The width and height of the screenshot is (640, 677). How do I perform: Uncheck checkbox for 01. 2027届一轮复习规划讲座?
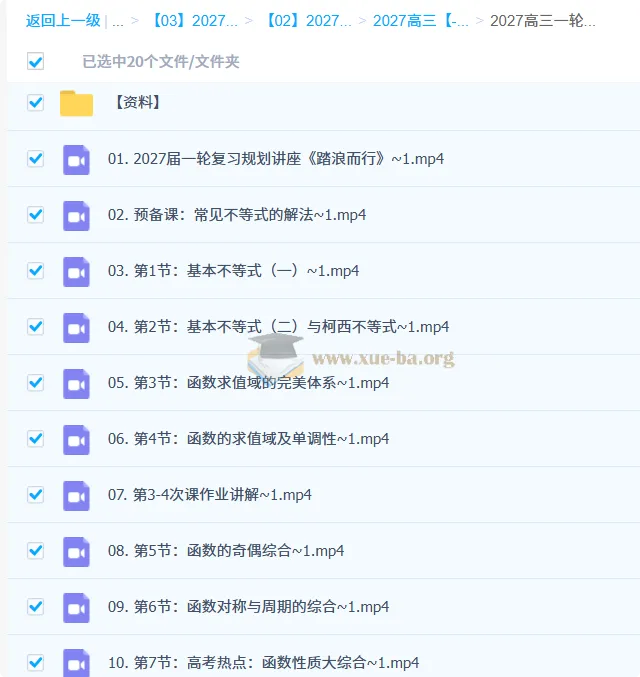35,159
